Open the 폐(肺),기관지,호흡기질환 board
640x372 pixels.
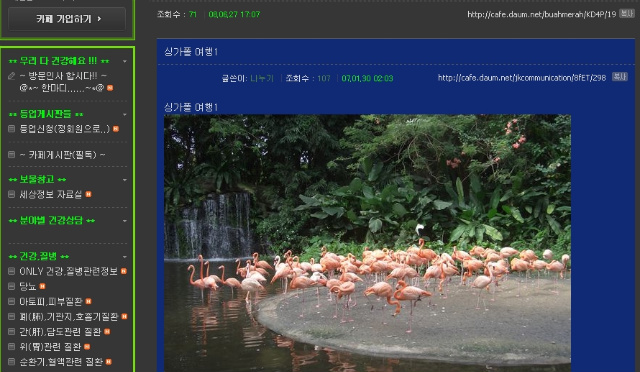tap(69, 316)
